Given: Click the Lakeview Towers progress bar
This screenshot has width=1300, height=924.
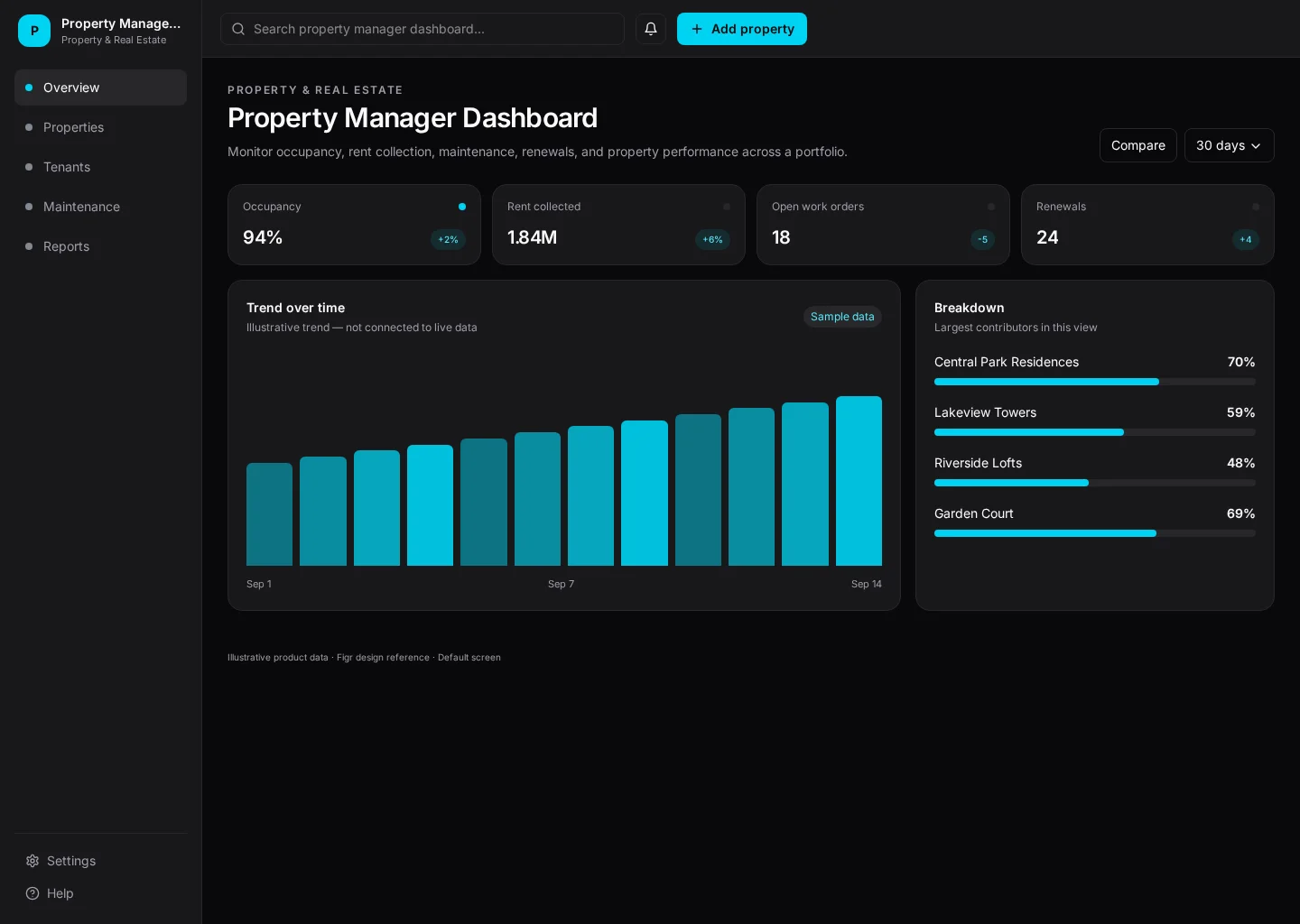Looking at the screenshot, I should (x=1095, y=432).
